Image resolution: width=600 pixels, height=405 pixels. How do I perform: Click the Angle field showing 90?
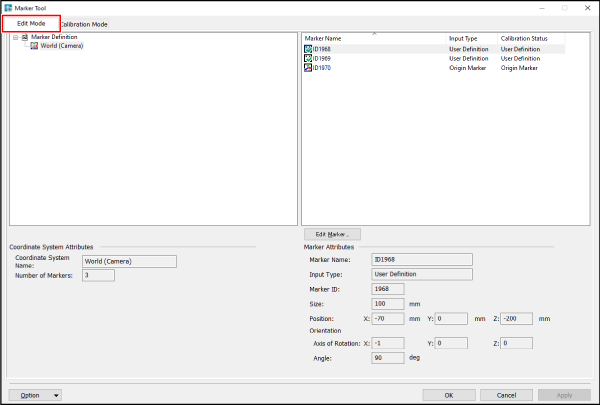[388, 358]
